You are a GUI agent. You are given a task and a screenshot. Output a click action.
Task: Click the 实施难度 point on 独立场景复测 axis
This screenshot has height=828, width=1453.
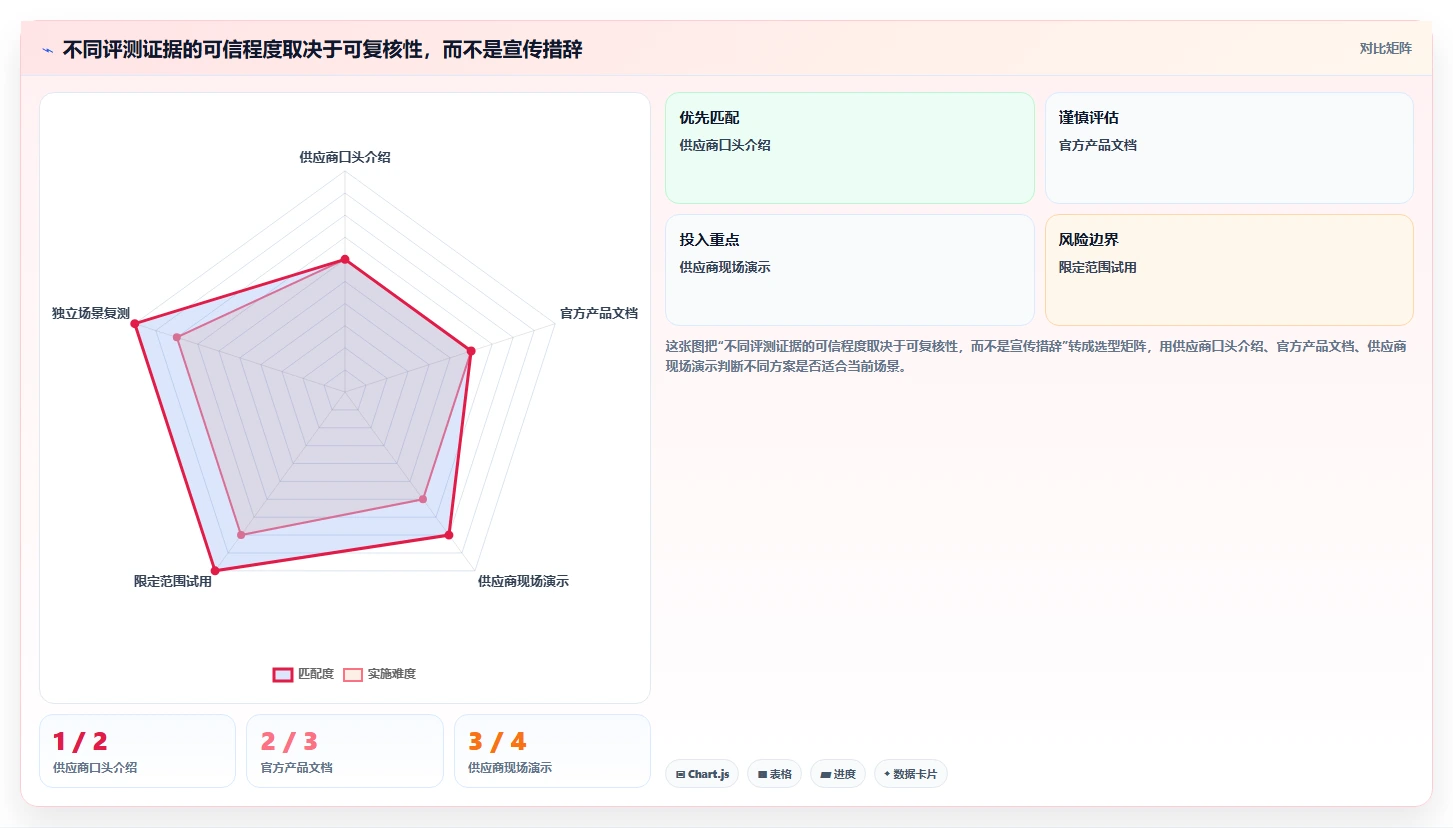[177, 337]
